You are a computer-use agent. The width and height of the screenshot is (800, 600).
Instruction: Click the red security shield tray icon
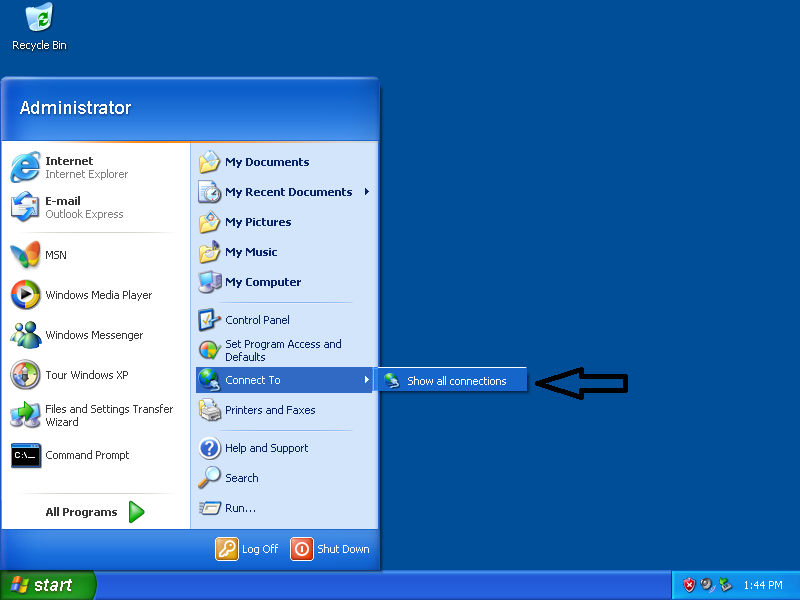[x=689, y=585]
